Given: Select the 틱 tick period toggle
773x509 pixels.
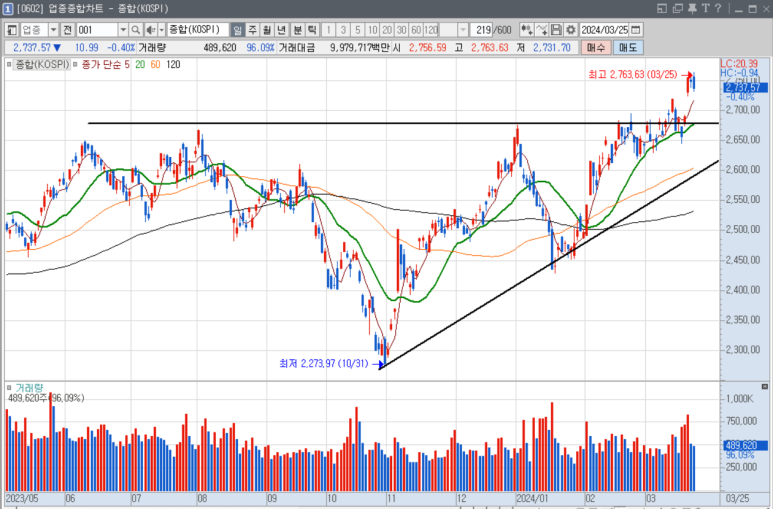Looking at the screenshot, I should pyautogui.click(x=312, y=30).
